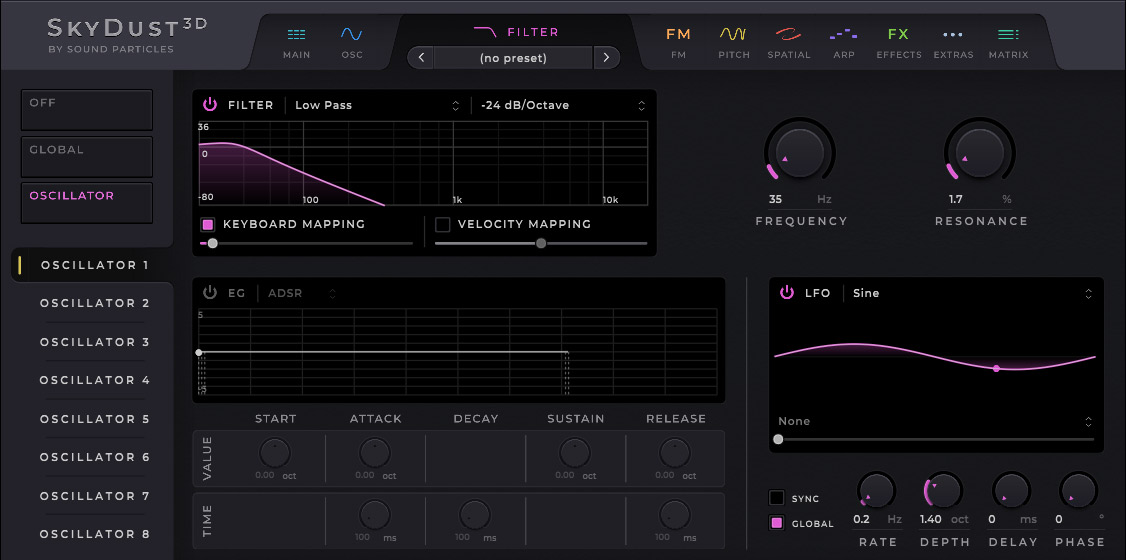Go to next preset arrow
The image size is (1126, 560).
click(x=606, y=58)
